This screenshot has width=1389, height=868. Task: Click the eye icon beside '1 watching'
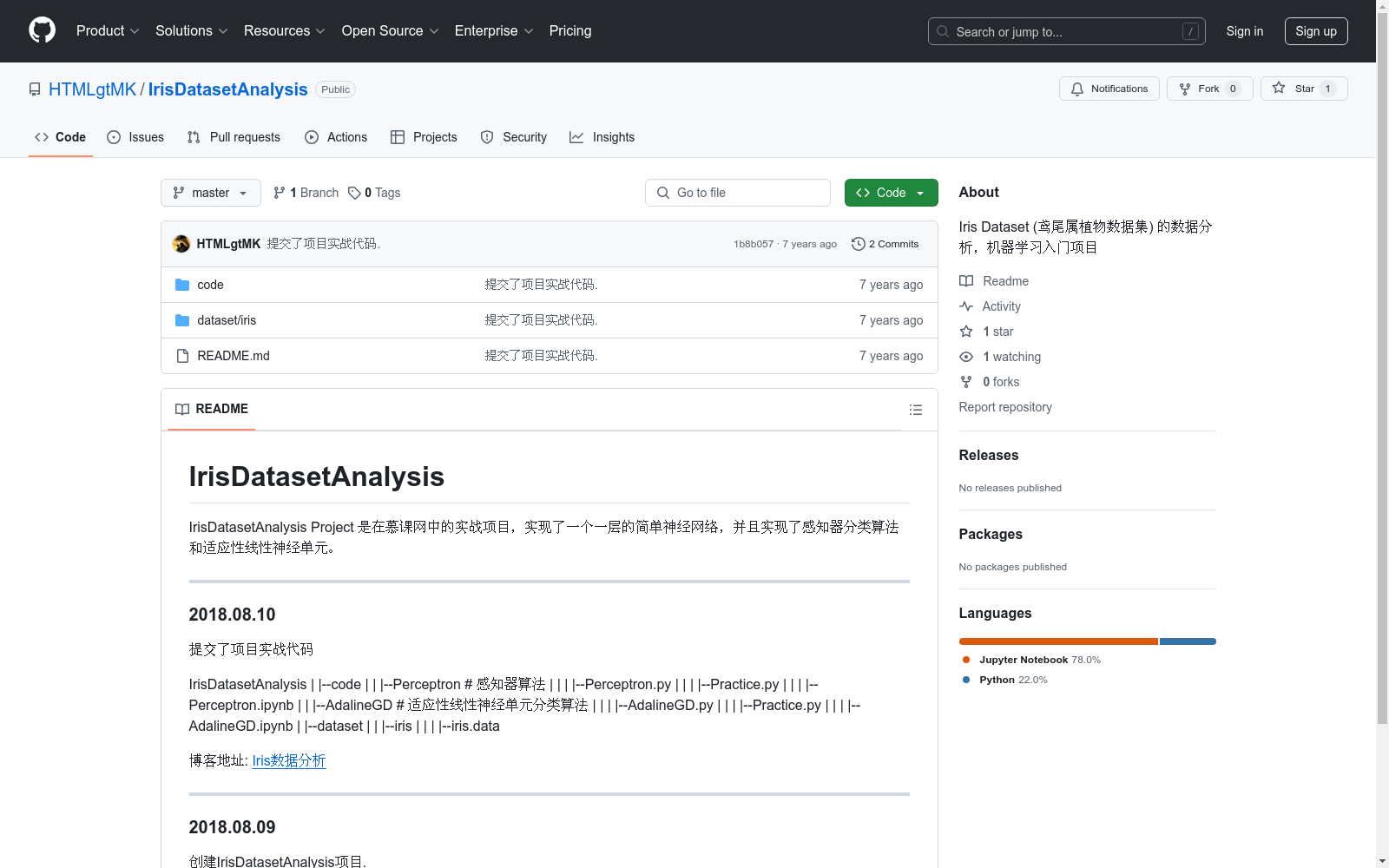966,357
